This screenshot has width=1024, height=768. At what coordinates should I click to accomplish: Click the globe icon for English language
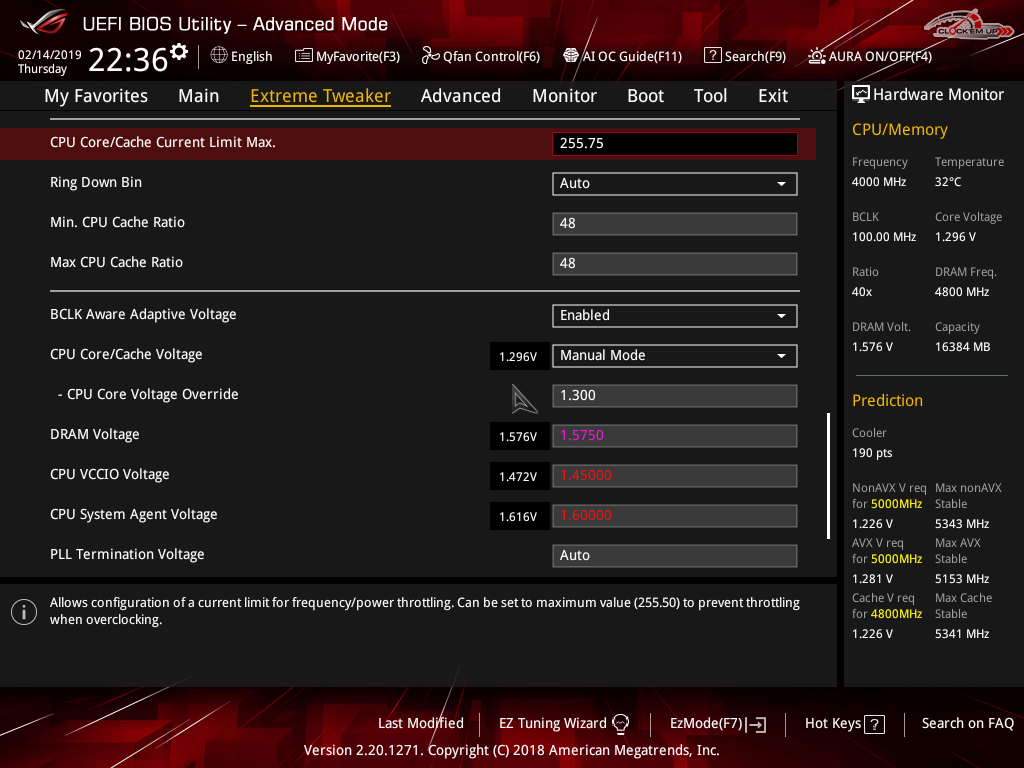(x=219, y=56)
